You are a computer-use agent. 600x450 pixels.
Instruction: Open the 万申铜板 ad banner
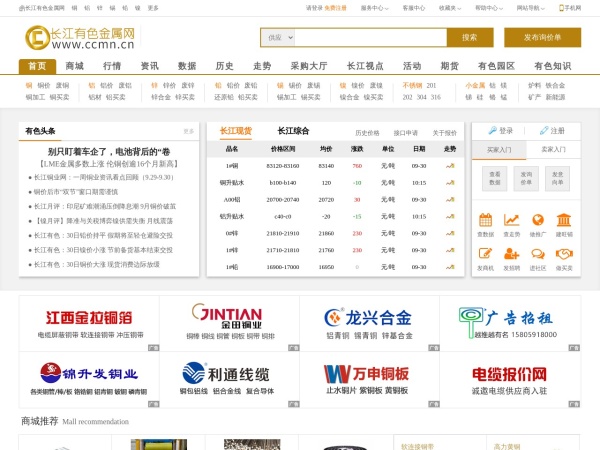pyautogui.click(x=370, y=380)
